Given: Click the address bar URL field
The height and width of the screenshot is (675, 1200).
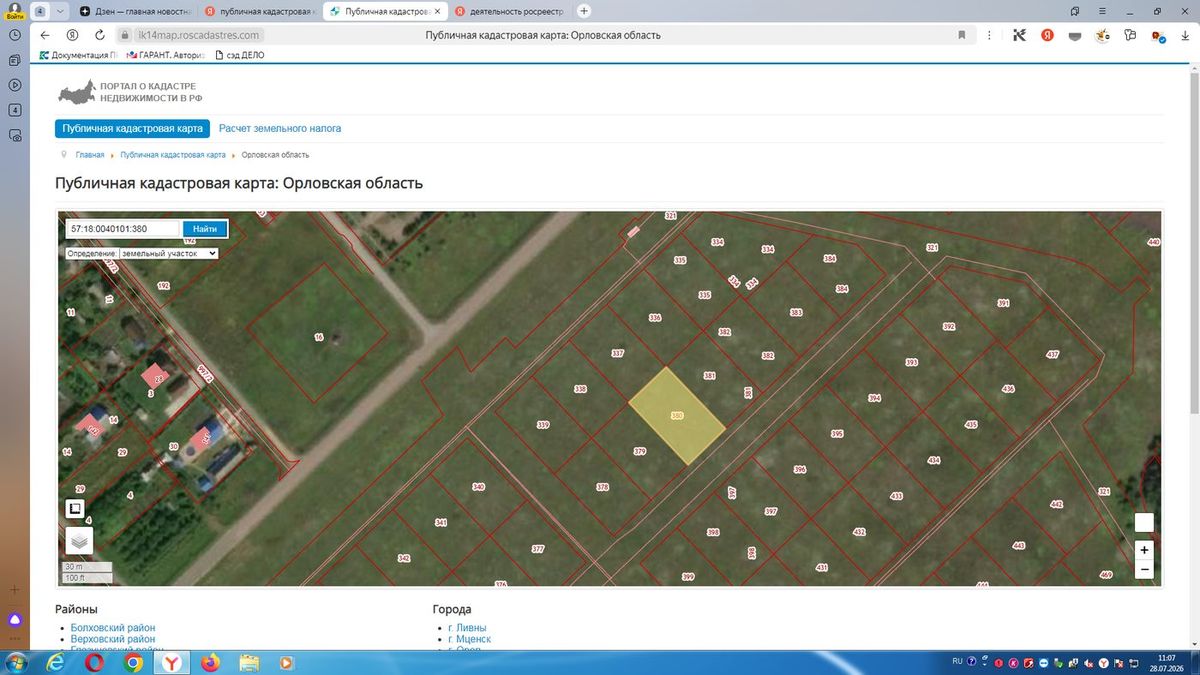Looking at the screenshot, I should 543,35.
